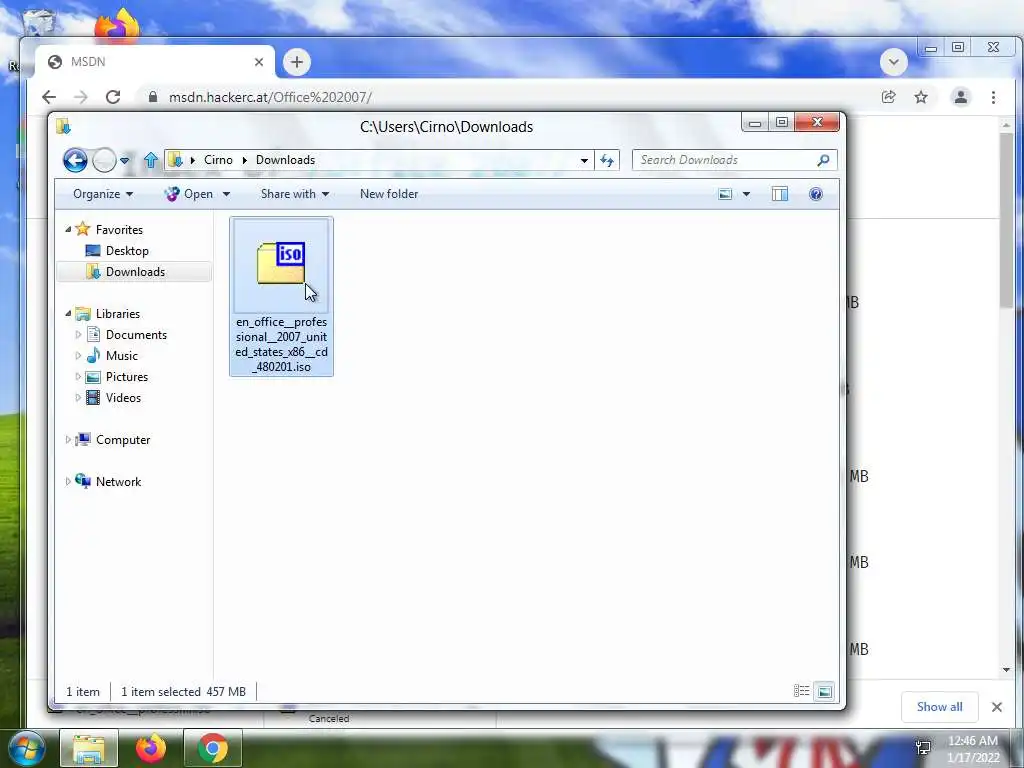This screenshot has width=1024, height=768.
Task: Select the ISO file icon
Action: [281, 263]
